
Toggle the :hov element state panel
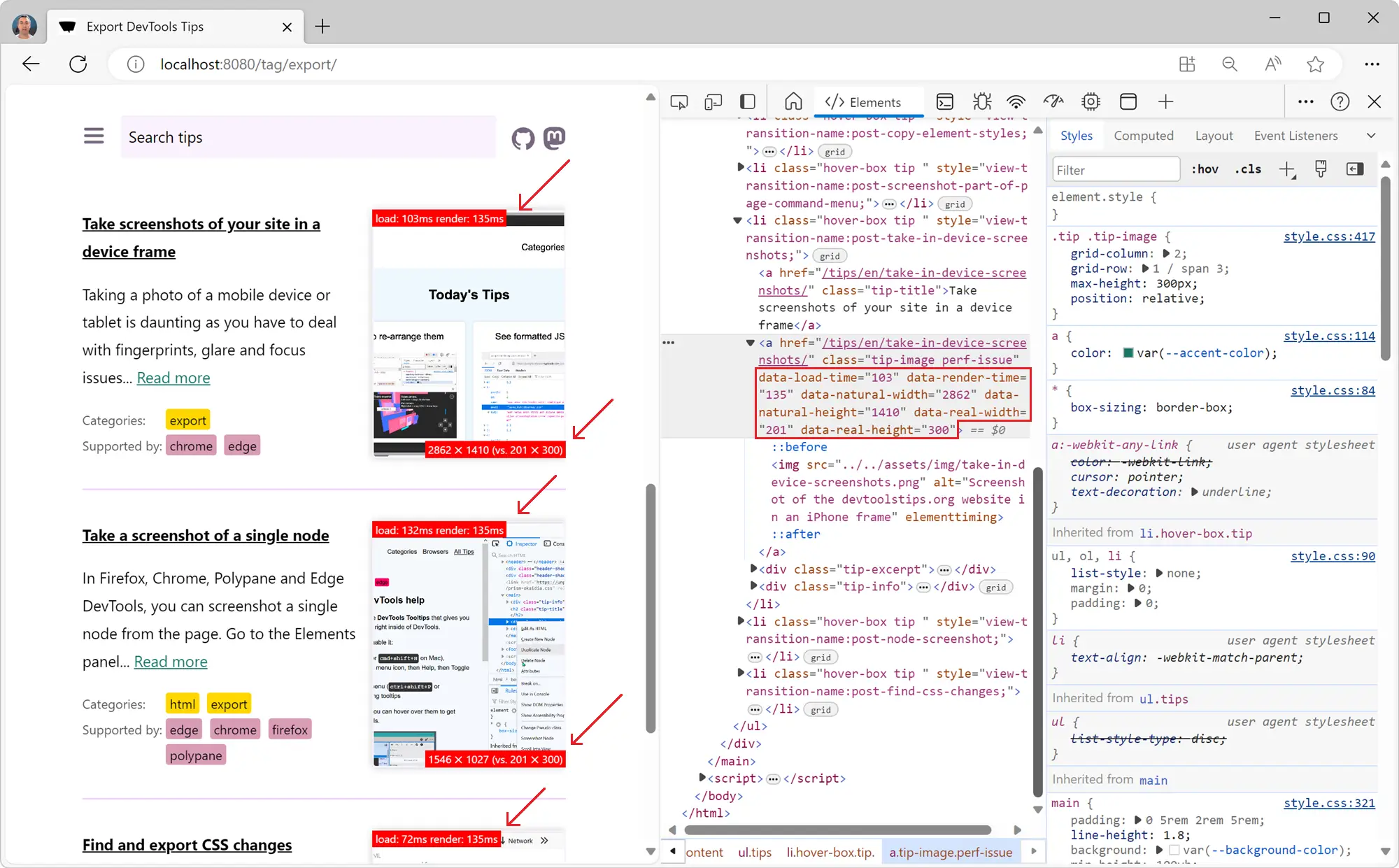[x=1205, y=169]
